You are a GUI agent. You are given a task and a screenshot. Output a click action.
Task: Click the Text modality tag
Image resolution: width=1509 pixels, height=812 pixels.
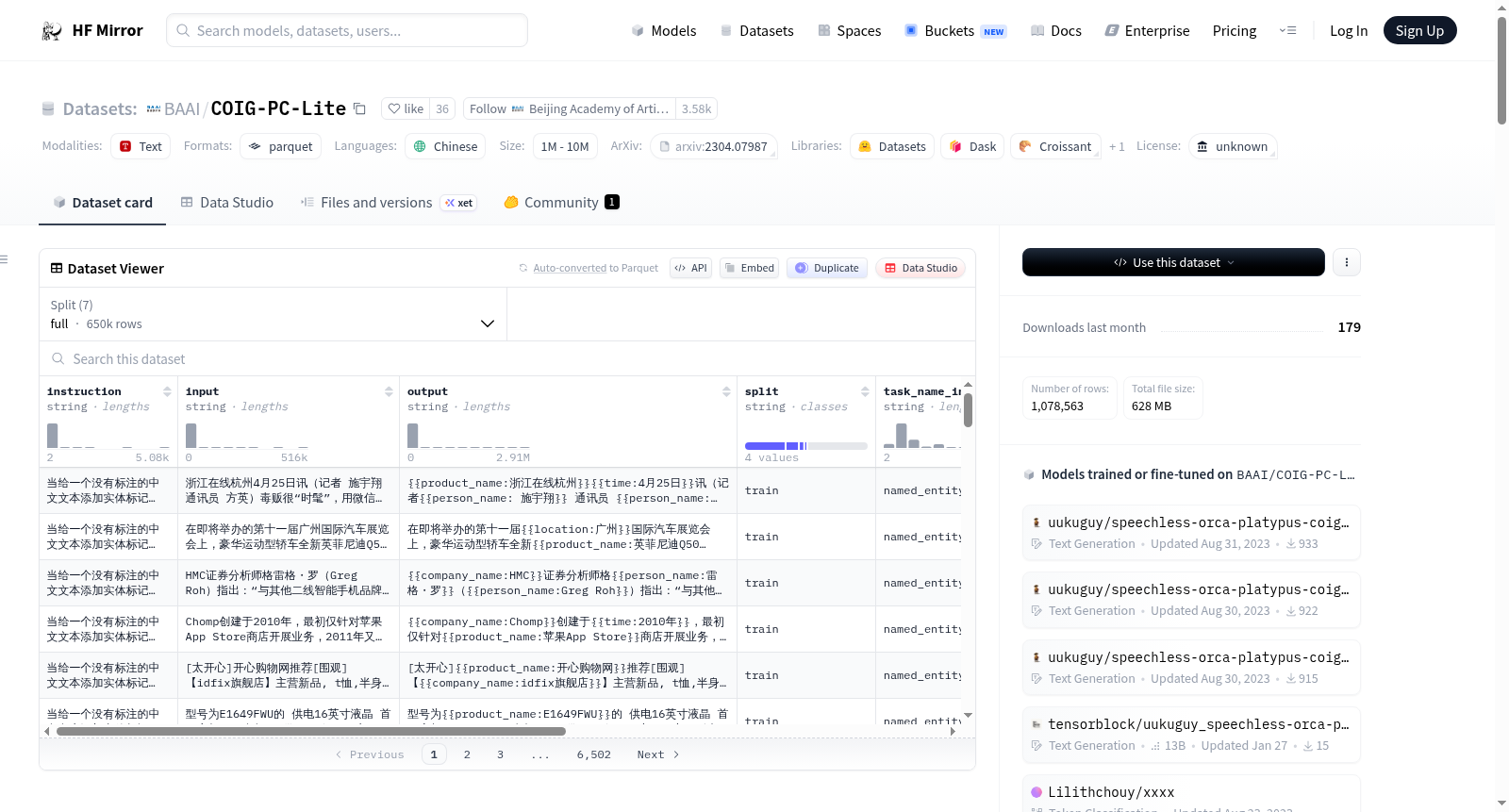pyautogui.click(x=141, y=146)
